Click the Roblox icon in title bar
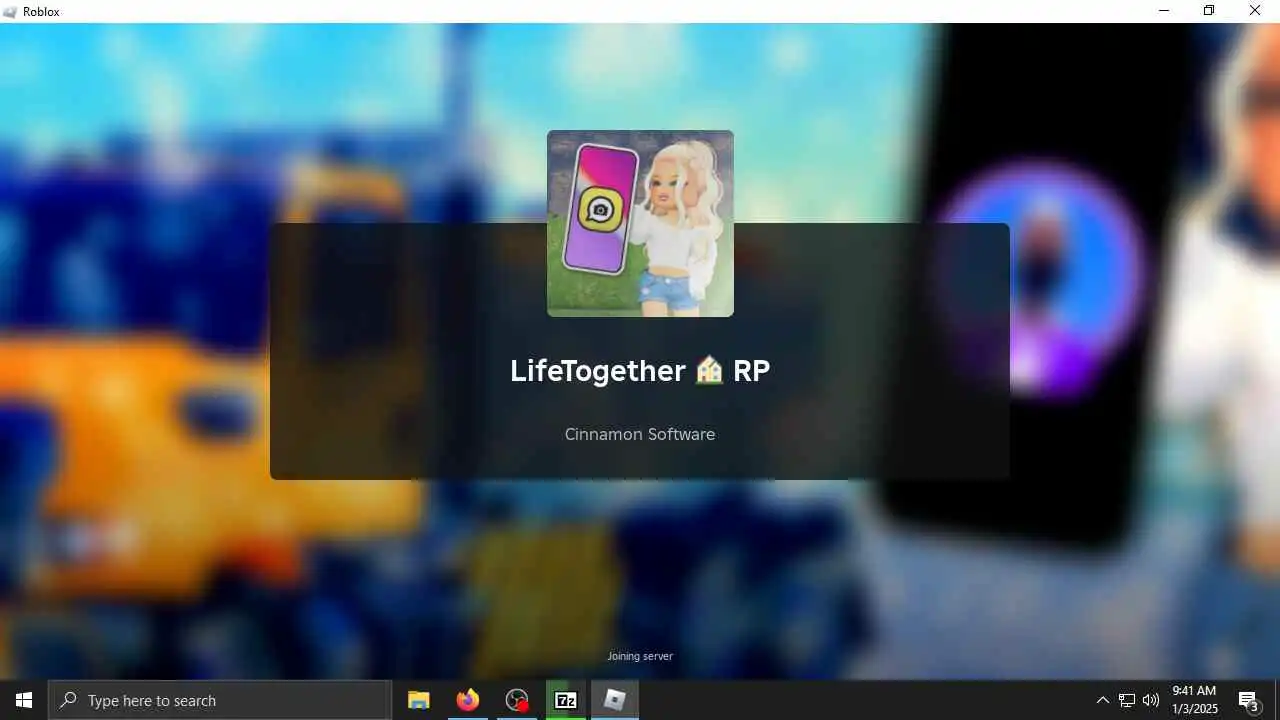Screen dimensions: 1280x720 point(10,11)
